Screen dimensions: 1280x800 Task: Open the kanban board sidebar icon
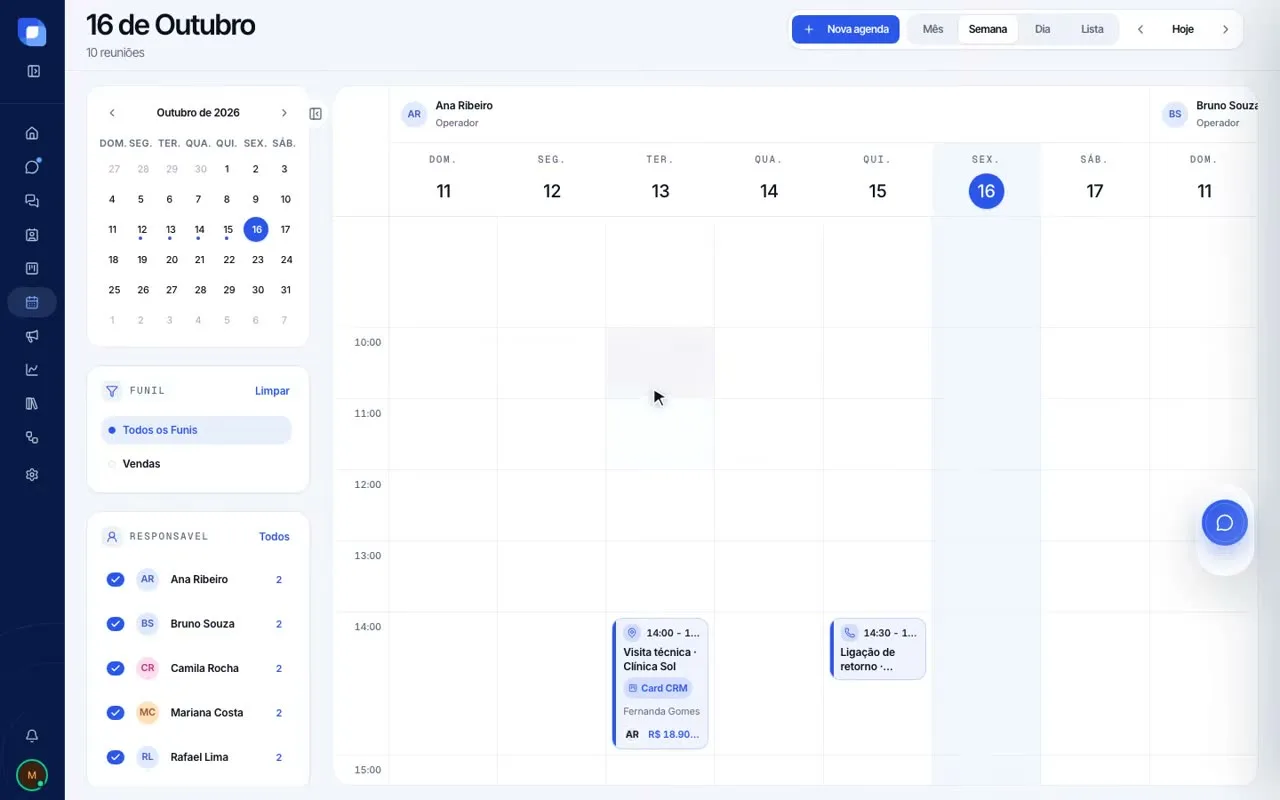coord(32,268)
